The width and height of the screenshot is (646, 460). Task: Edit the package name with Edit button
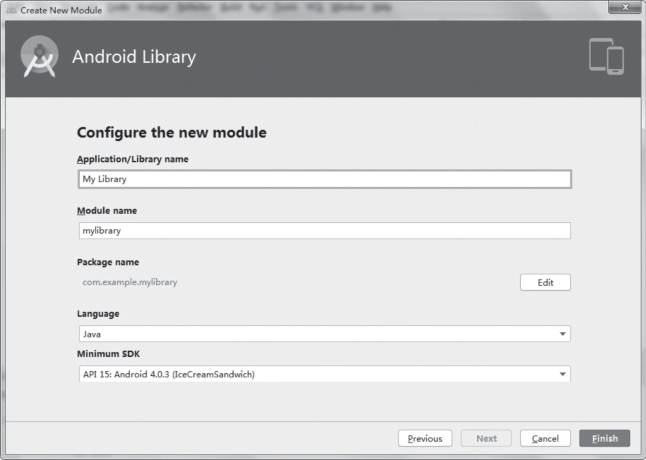tap(545, 283)
